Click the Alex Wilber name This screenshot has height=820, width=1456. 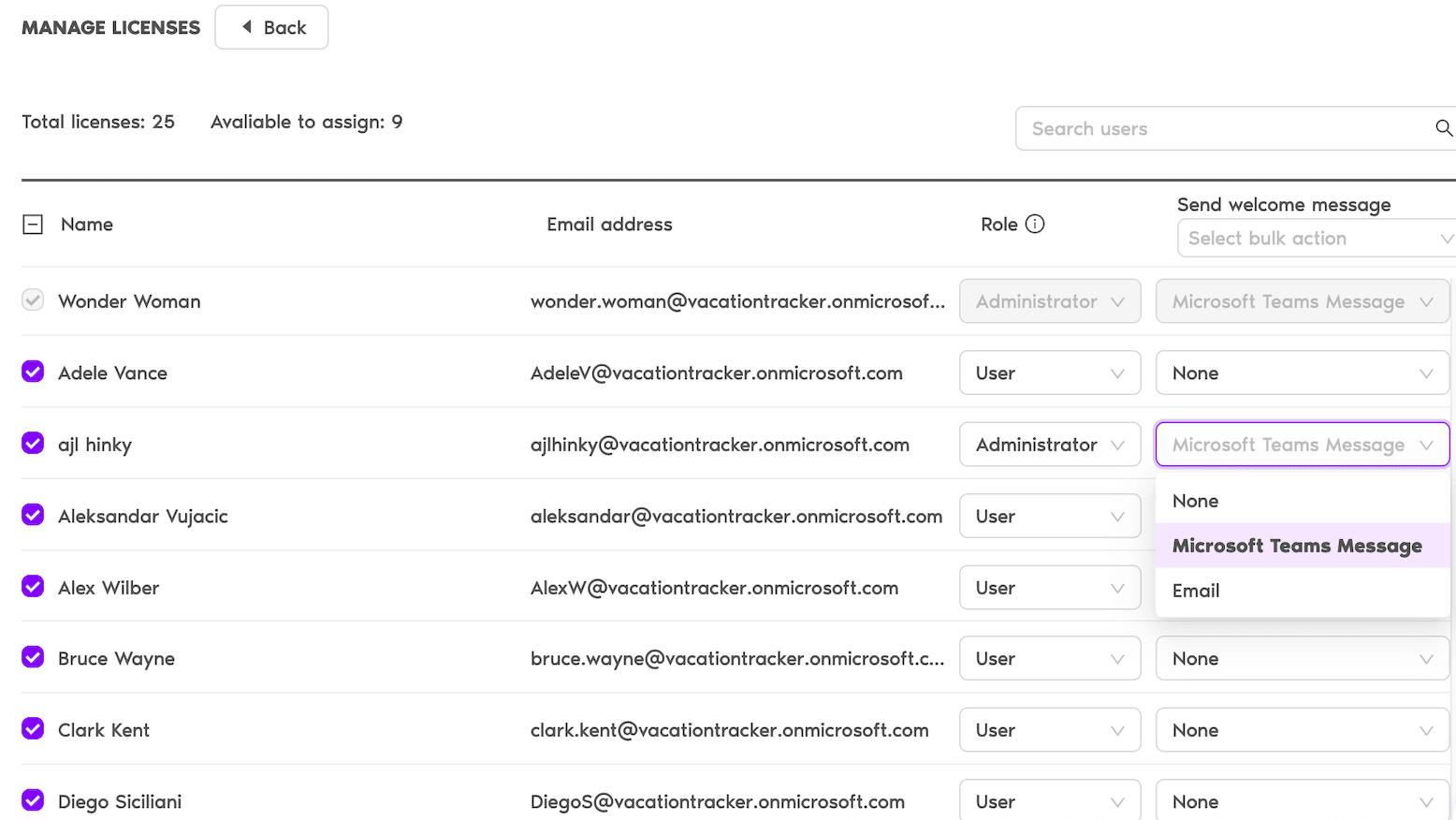pos(109,588)
